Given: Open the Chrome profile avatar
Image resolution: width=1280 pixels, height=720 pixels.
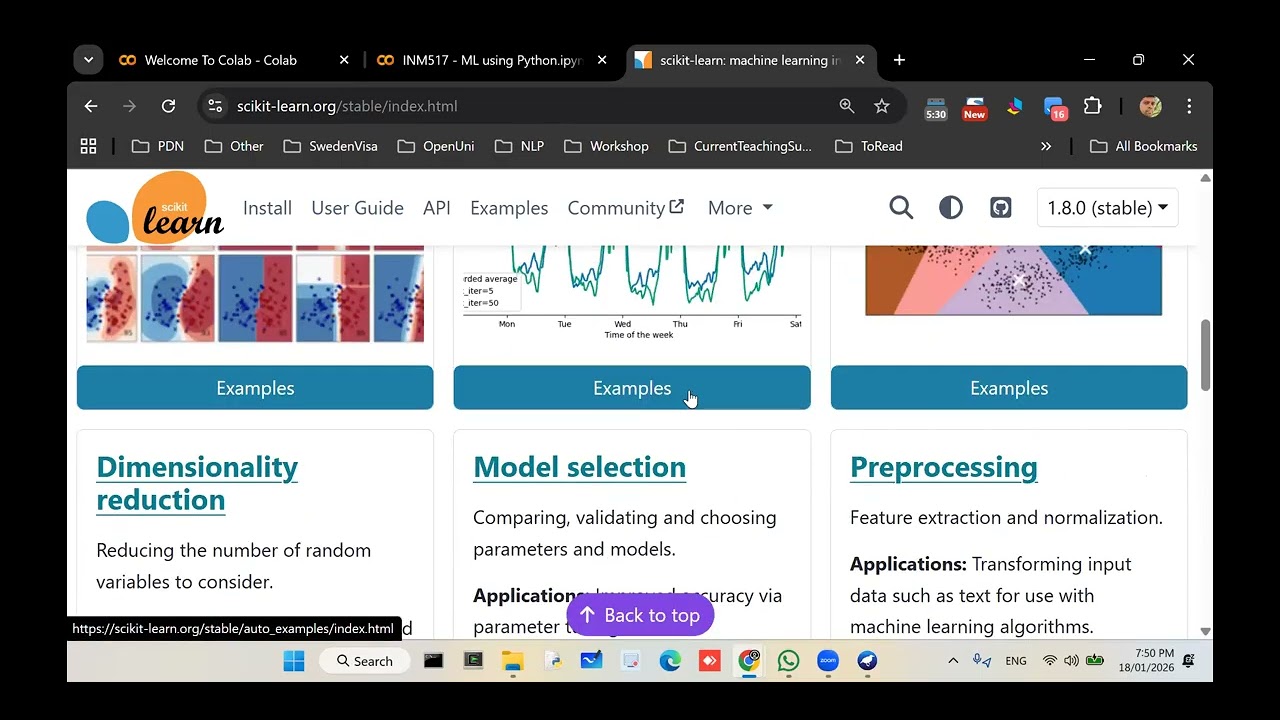Looking at the screenshot, I should pos(1150,106).
